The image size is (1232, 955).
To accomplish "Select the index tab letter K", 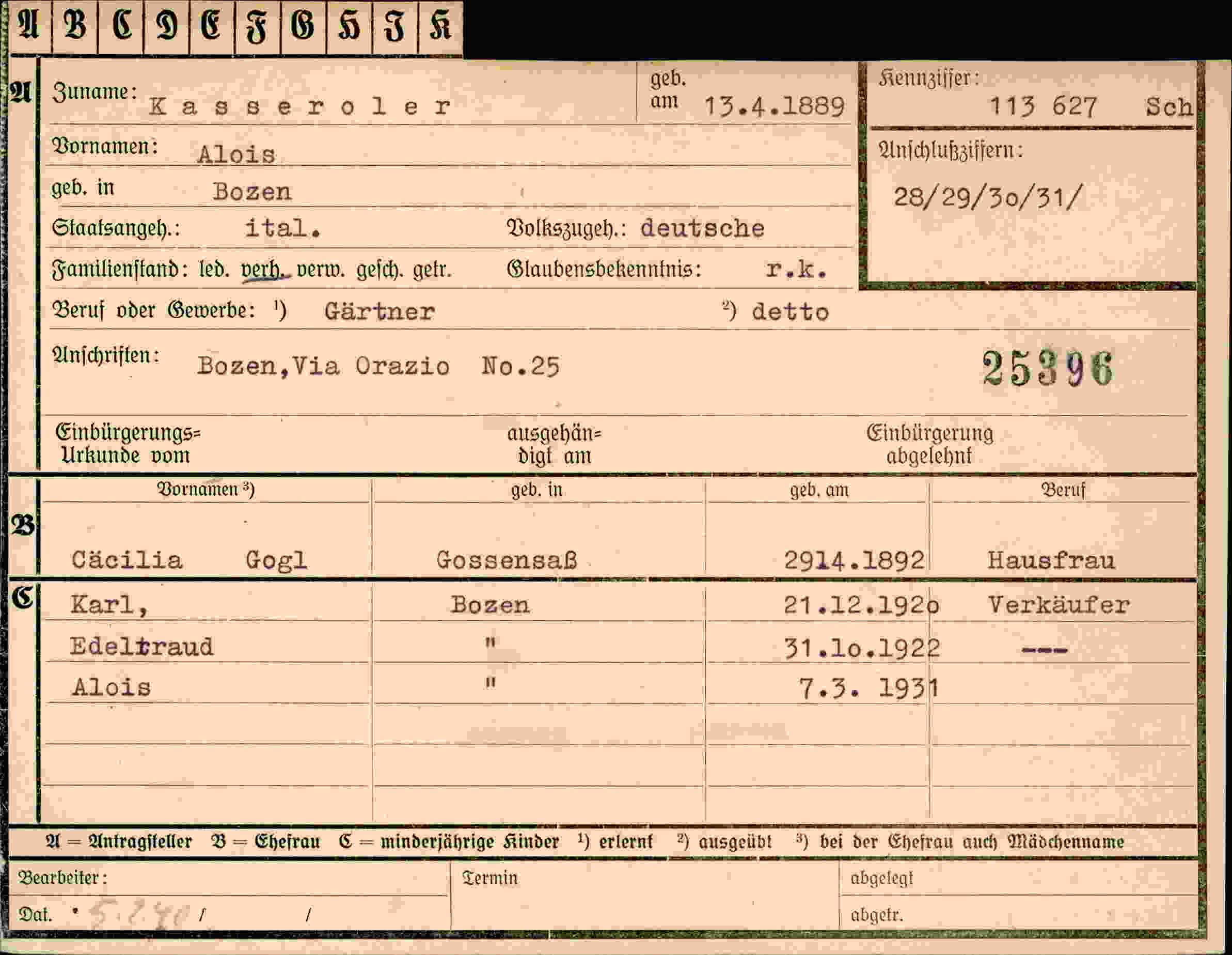I will click(440, 27).
